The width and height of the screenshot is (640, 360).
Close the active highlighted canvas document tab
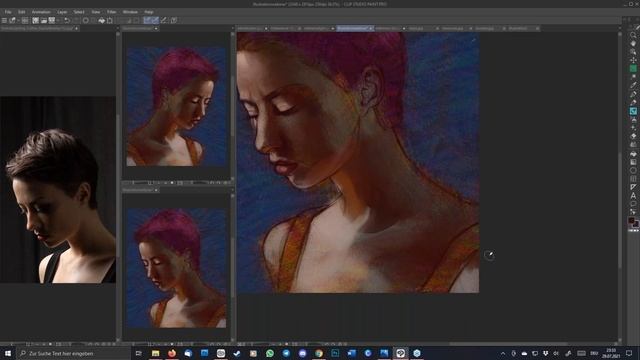click(x=371, y=29)
